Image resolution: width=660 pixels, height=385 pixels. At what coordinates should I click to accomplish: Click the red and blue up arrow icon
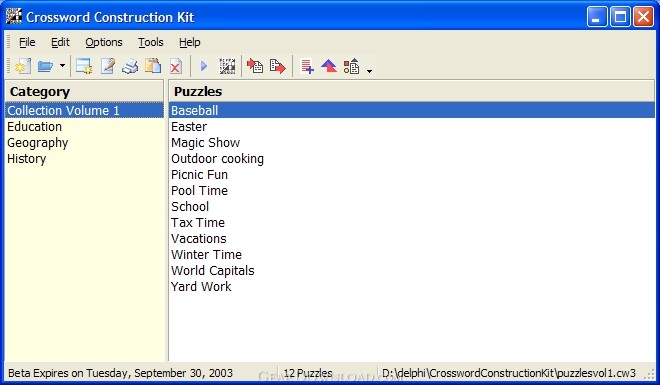point(329,66)
